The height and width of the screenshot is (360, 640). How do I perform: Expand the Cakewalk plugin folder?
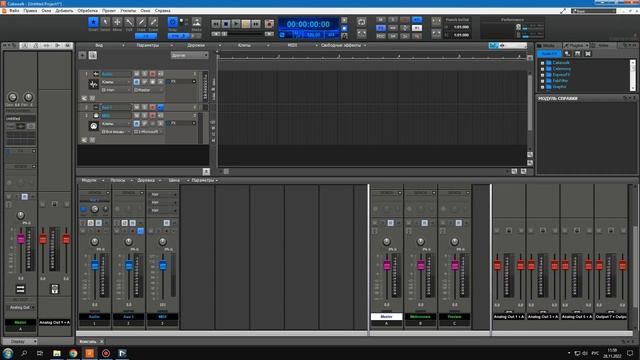[542, 63]
